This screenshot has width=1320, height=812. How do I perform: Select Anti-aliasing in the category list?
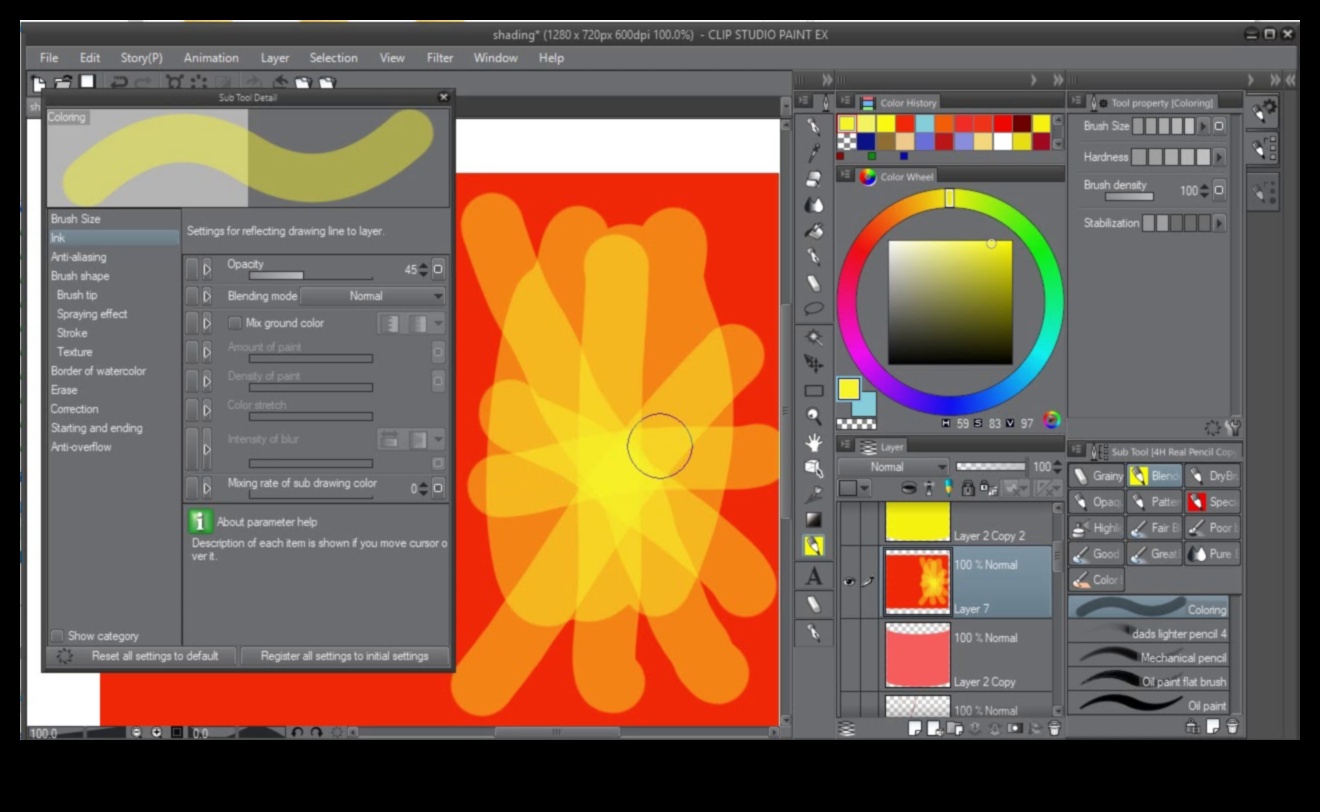pyautogui.click(x=78, y=257)
